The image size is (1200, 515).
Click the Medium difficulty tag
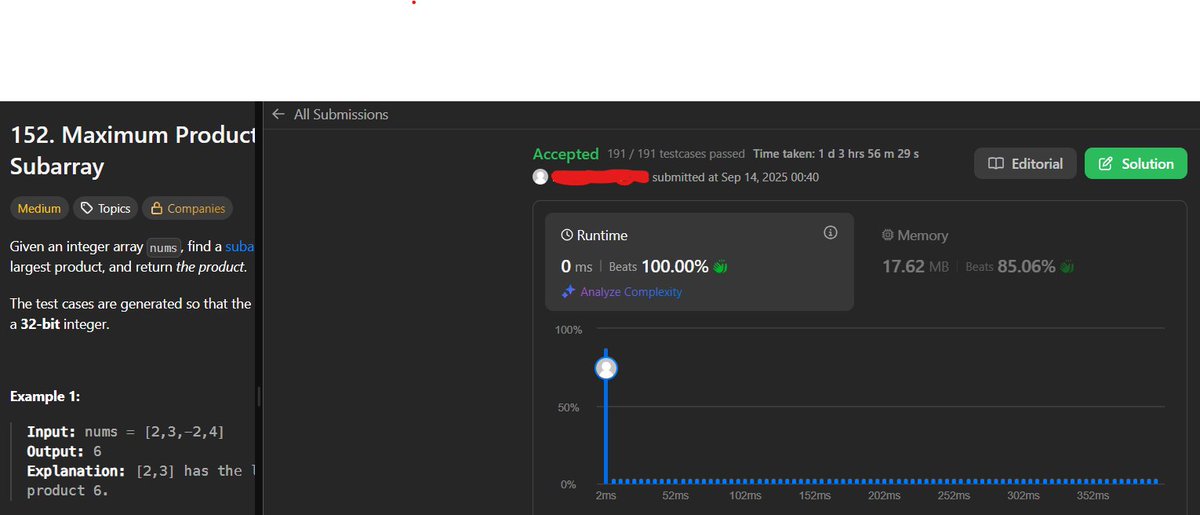tap(40, 209)
